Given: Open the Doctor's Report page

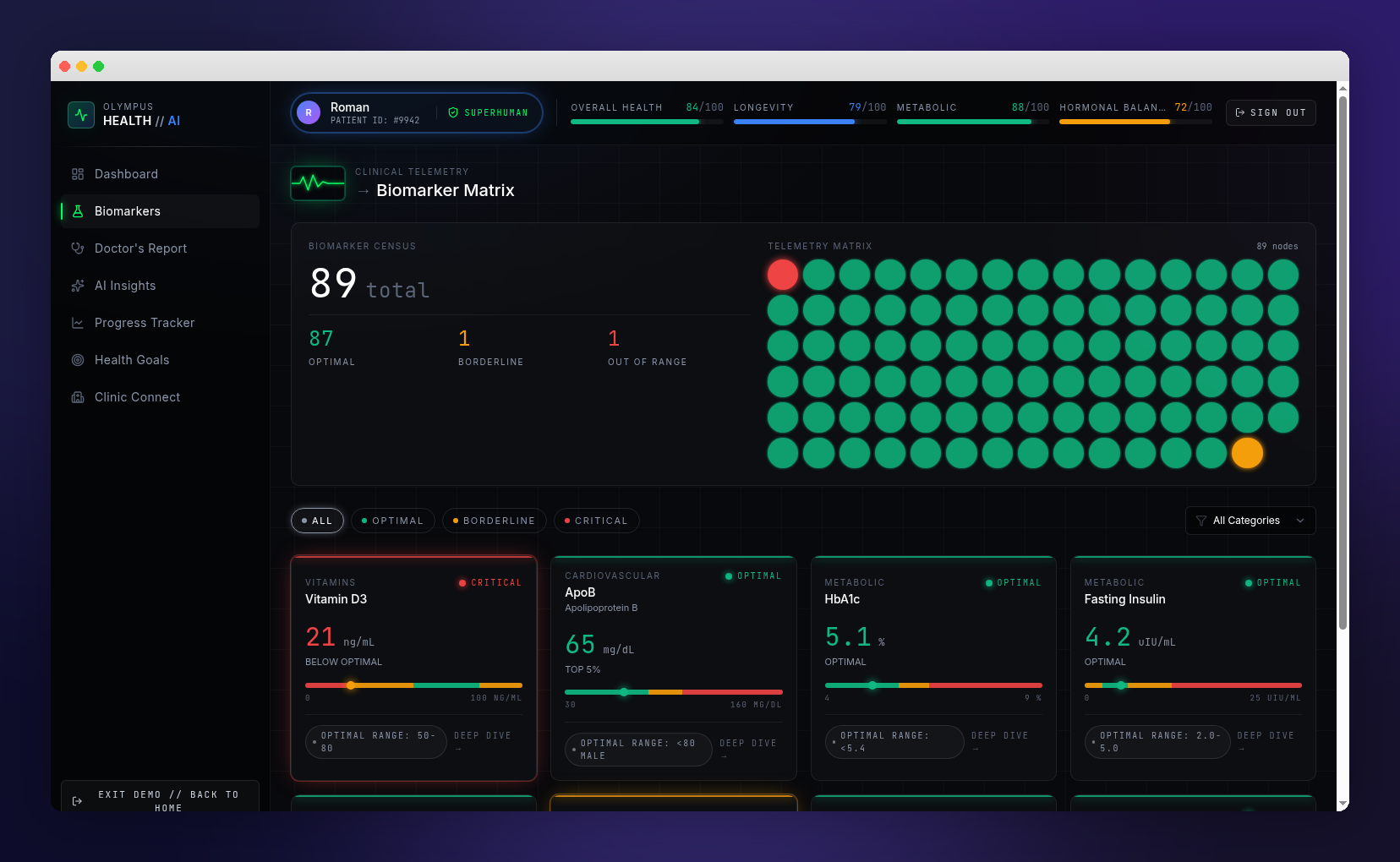Looking at the screenshot, I should click(x=160, y=248).
